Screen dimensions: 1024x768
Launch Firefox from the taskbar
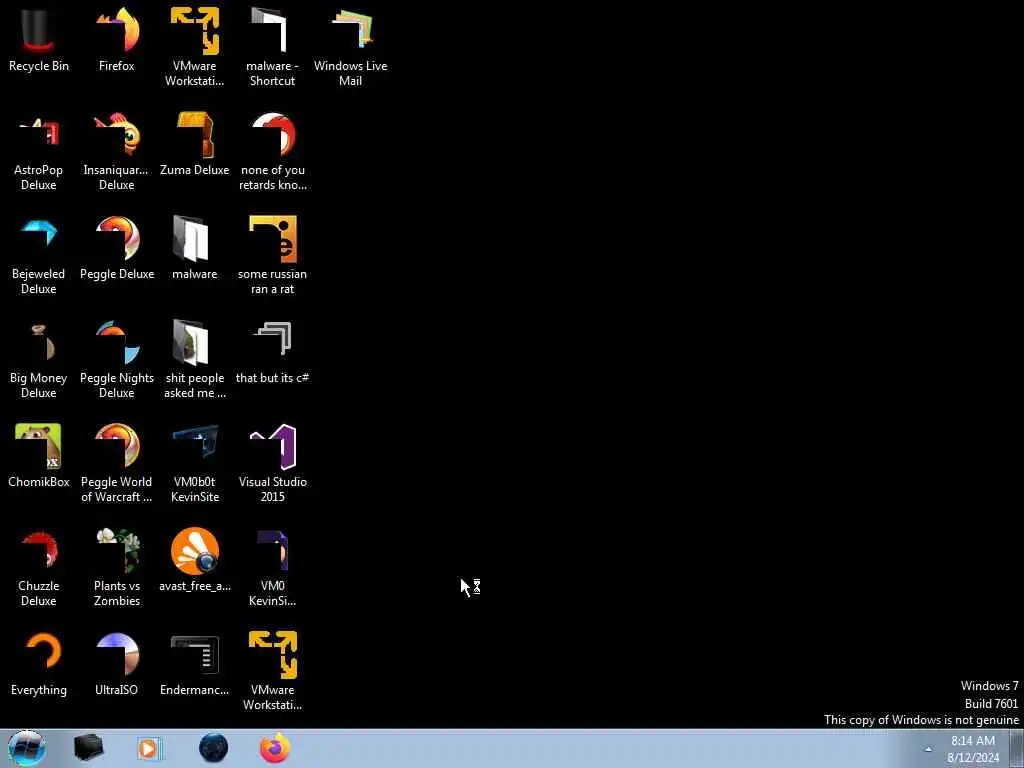pyautogui.click(x=275, y=748)
